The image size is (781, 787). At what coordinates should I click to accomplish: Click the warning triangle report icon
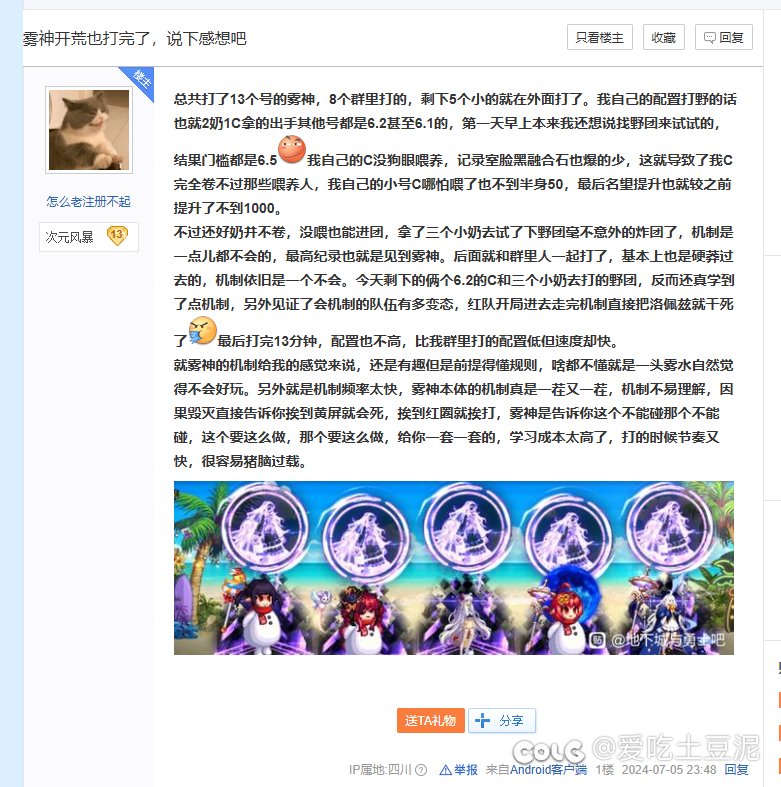445,769
